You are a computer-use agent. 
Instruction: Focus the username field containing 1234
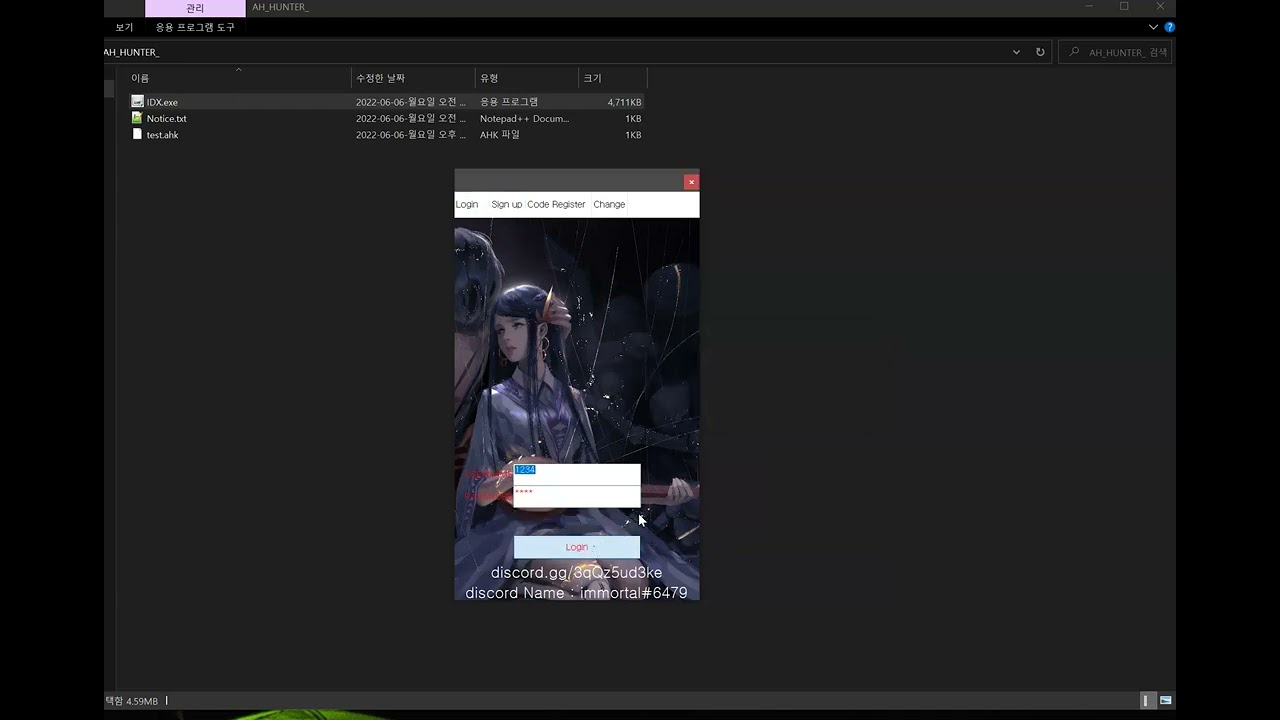coord(577,474)
